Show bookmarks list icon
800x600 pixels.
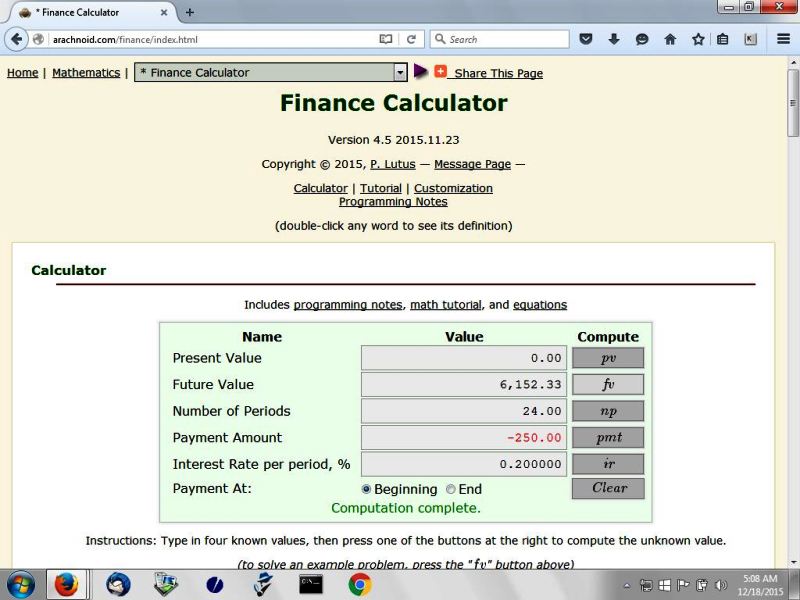pyautogui.click(x=722, y=39)
